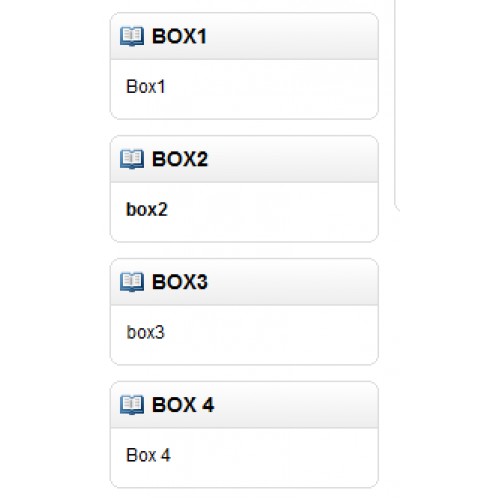Click the Box1 body text

[146, 87]
